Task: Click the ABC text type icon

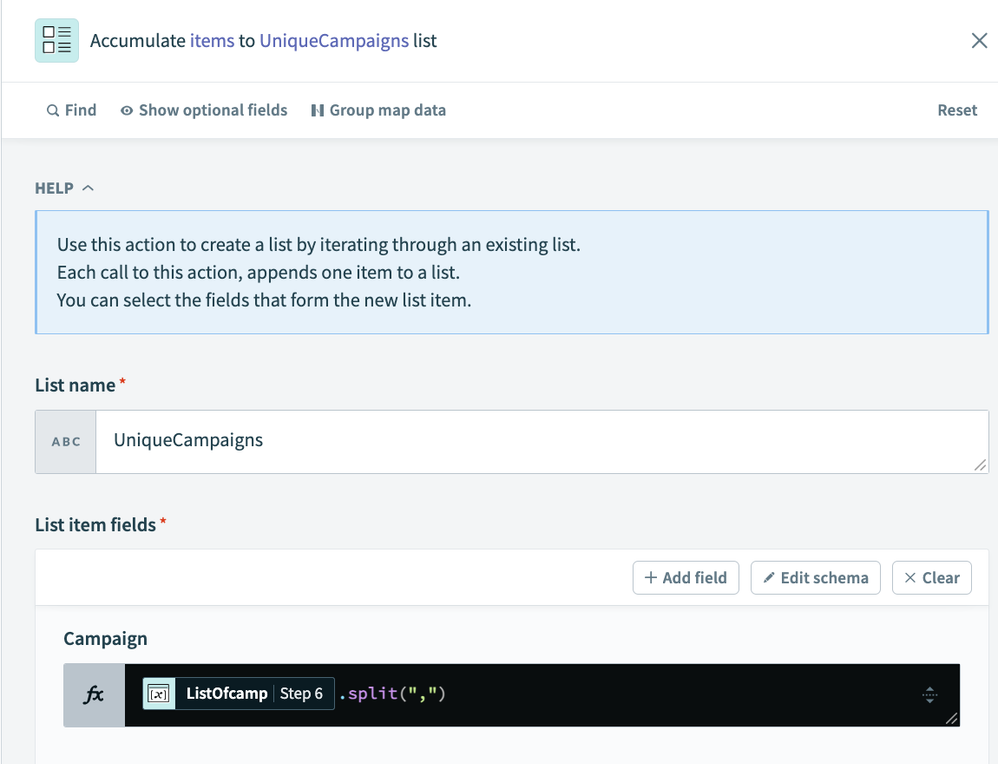Action: [66, 441]
